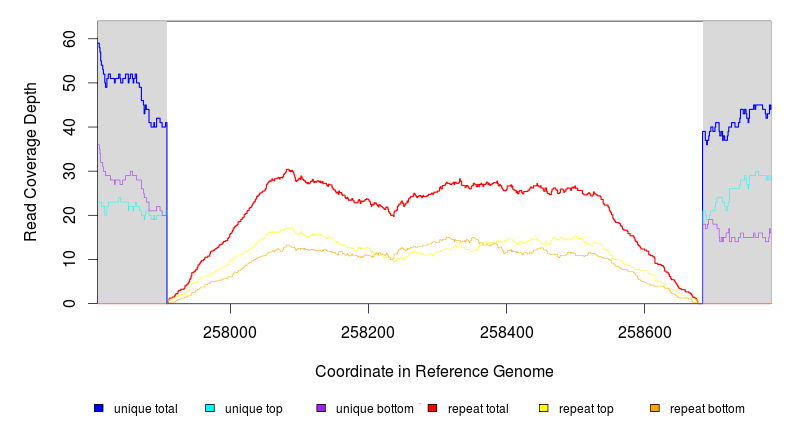This screenshot has width=792, height=432.
Task: Click the red 'repeat total' legend swatch
Action: (432, 408)
